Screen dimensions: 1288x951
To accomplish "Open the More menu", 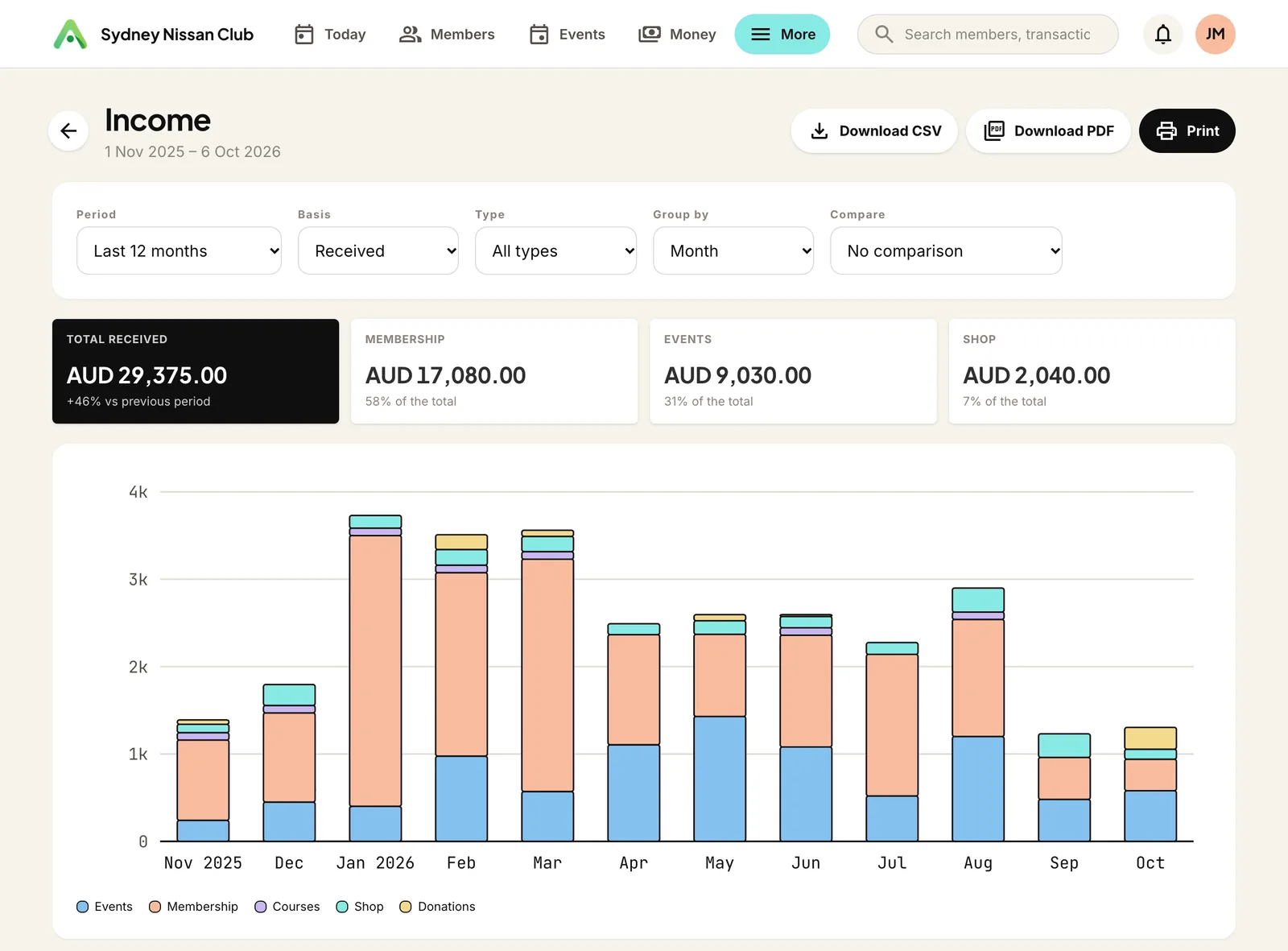I will click(x=782, y=34).
